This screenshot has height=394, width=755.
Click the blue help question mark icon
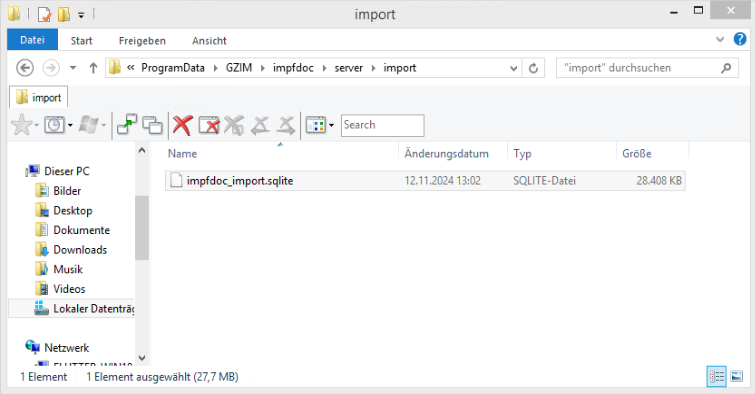coord(740,39)
